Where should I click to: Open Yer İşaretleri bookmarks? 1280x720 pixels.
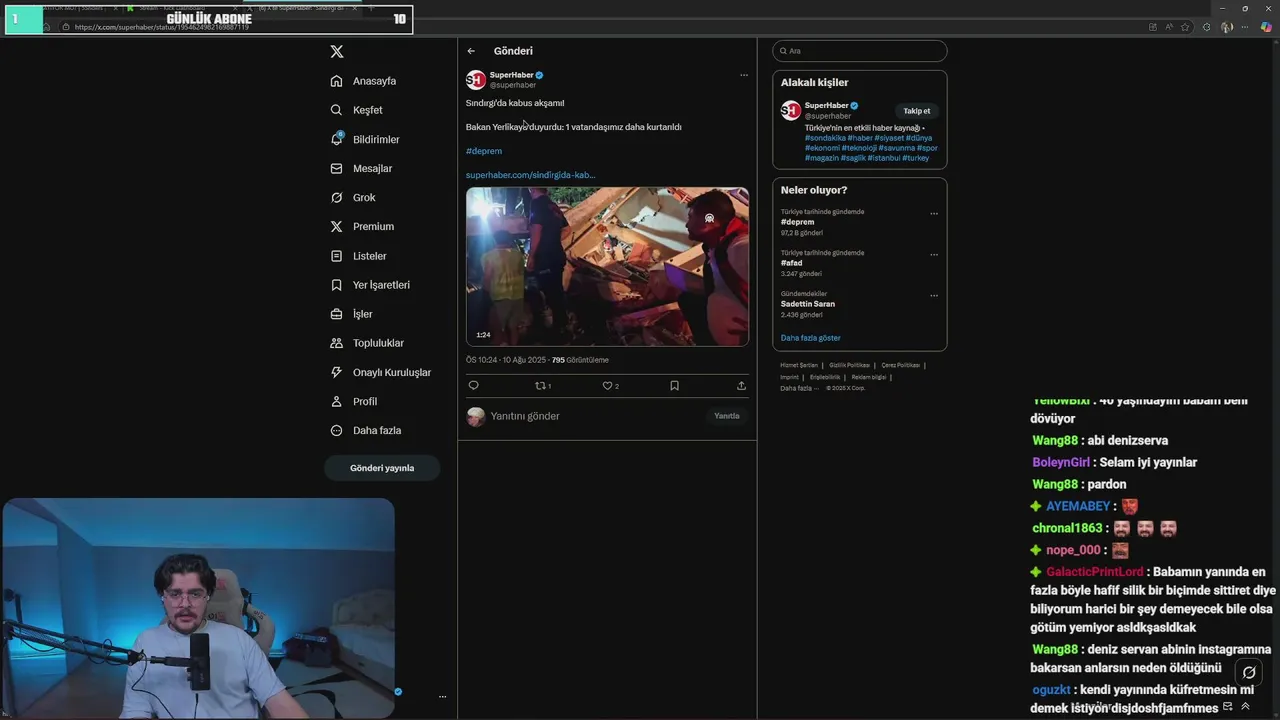[370, 285]
